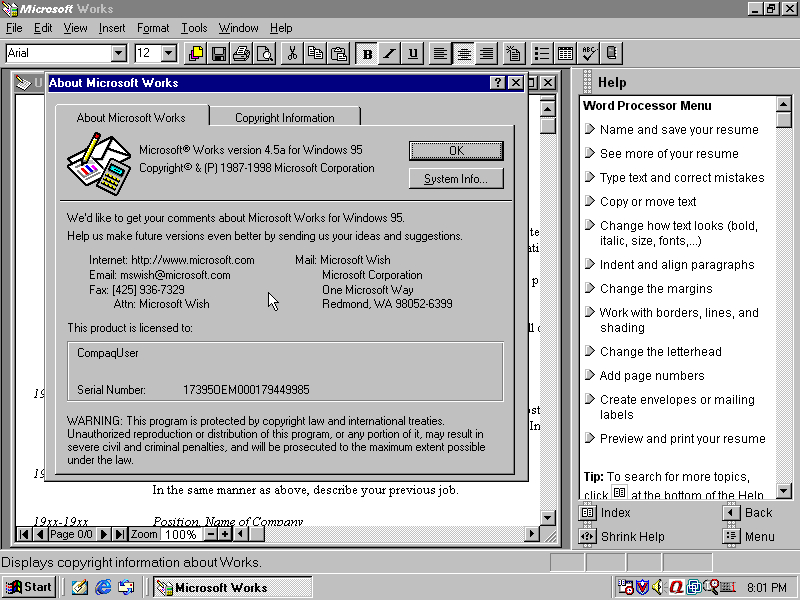Go to first page navigation arrow
800x600 pixels.
coord(23,534)
